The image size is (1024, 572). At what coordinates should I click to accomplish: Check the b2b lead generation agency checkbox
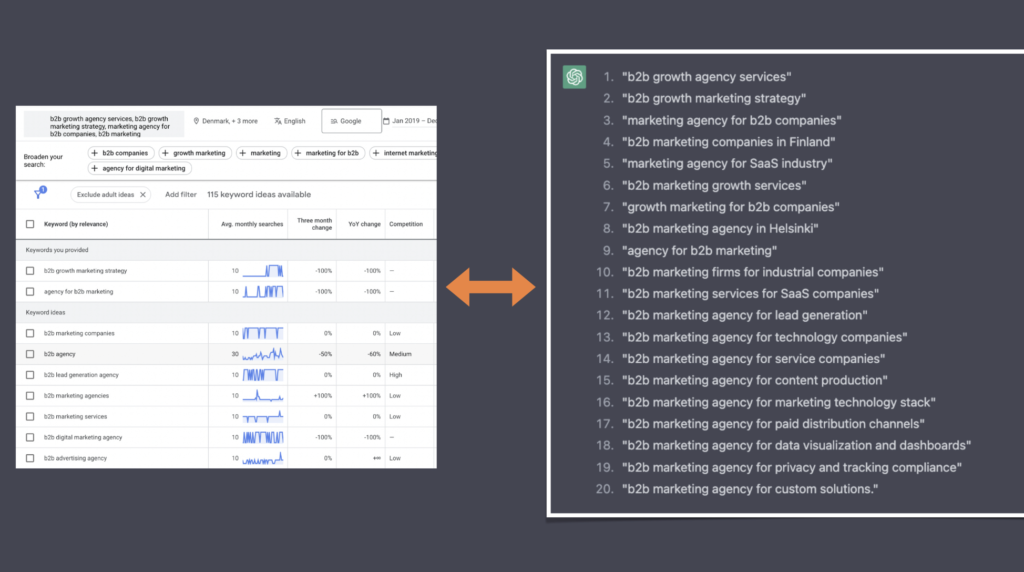pos(30,375)
